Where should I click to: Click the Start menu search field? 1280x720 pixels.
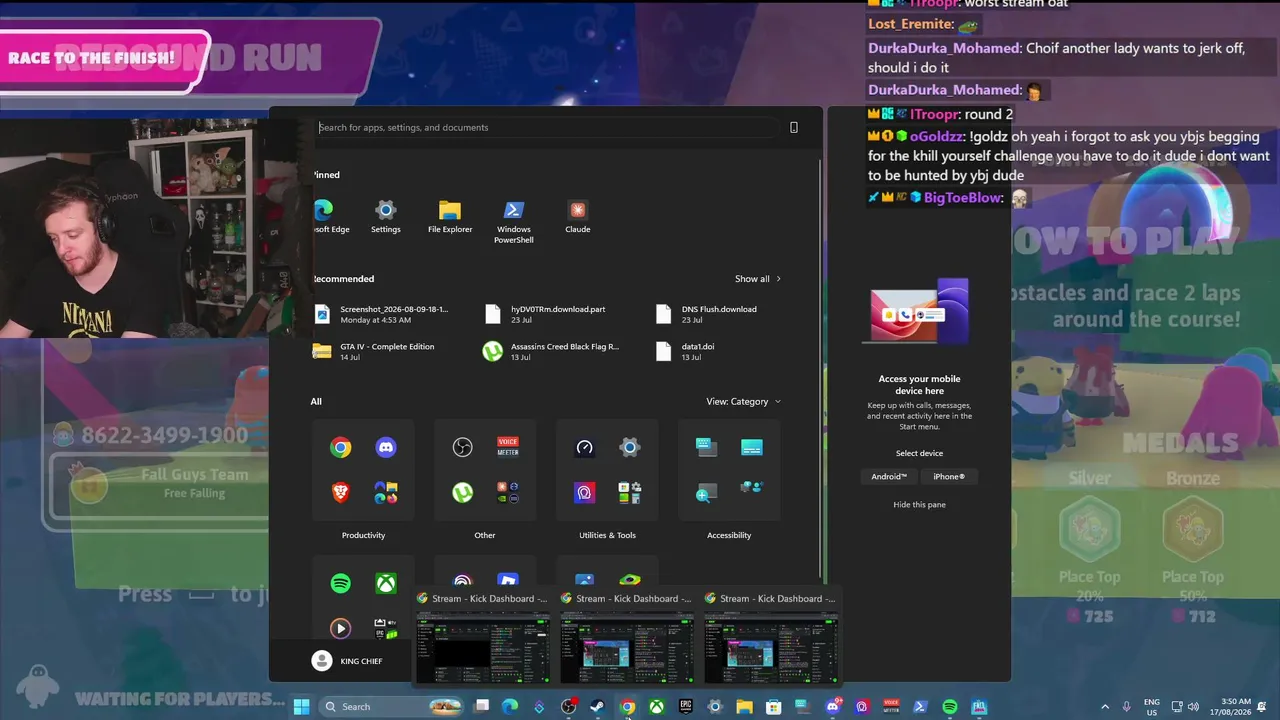(x=545, y=127)
